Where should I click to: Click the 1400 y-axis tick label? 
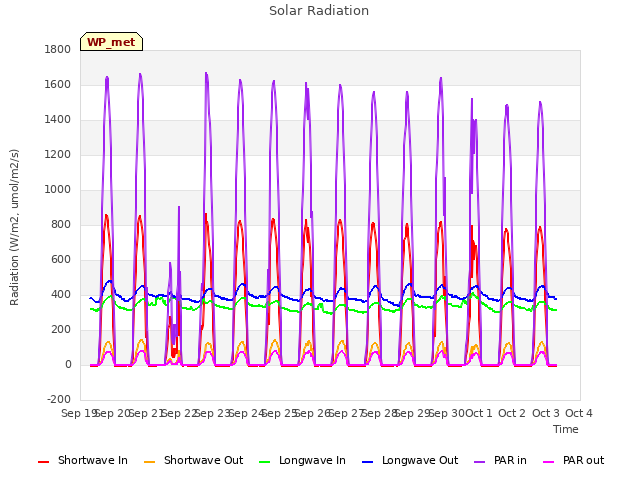click(x=58, y=120)
